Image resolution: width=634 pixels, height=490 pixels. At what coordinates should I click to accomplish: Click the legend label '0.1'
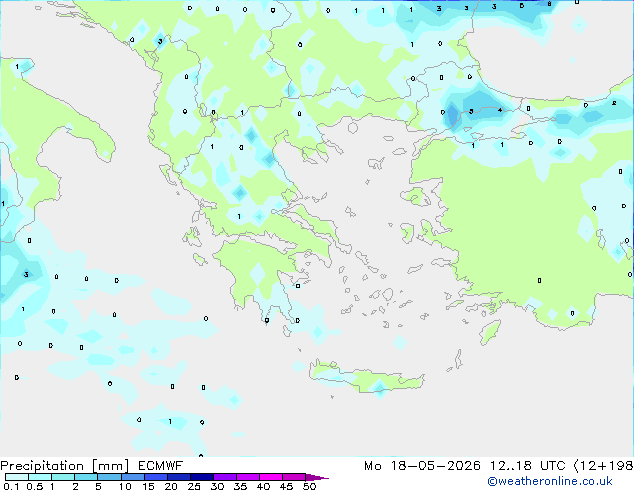(x=11, y=486)
